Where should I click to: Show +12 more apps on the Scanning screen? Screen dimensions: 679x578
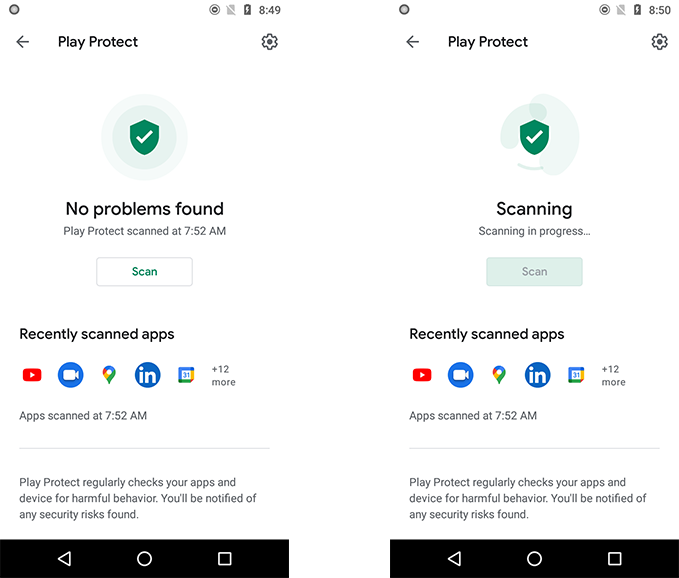[x=613, y=375]
